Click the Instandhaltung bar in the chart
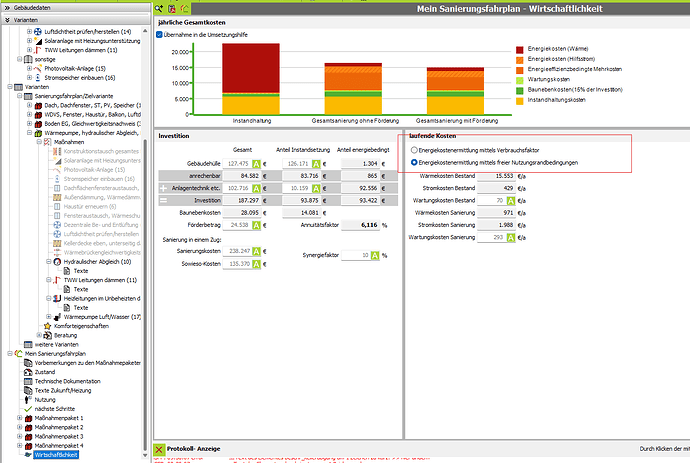 (x=251, y=79)
